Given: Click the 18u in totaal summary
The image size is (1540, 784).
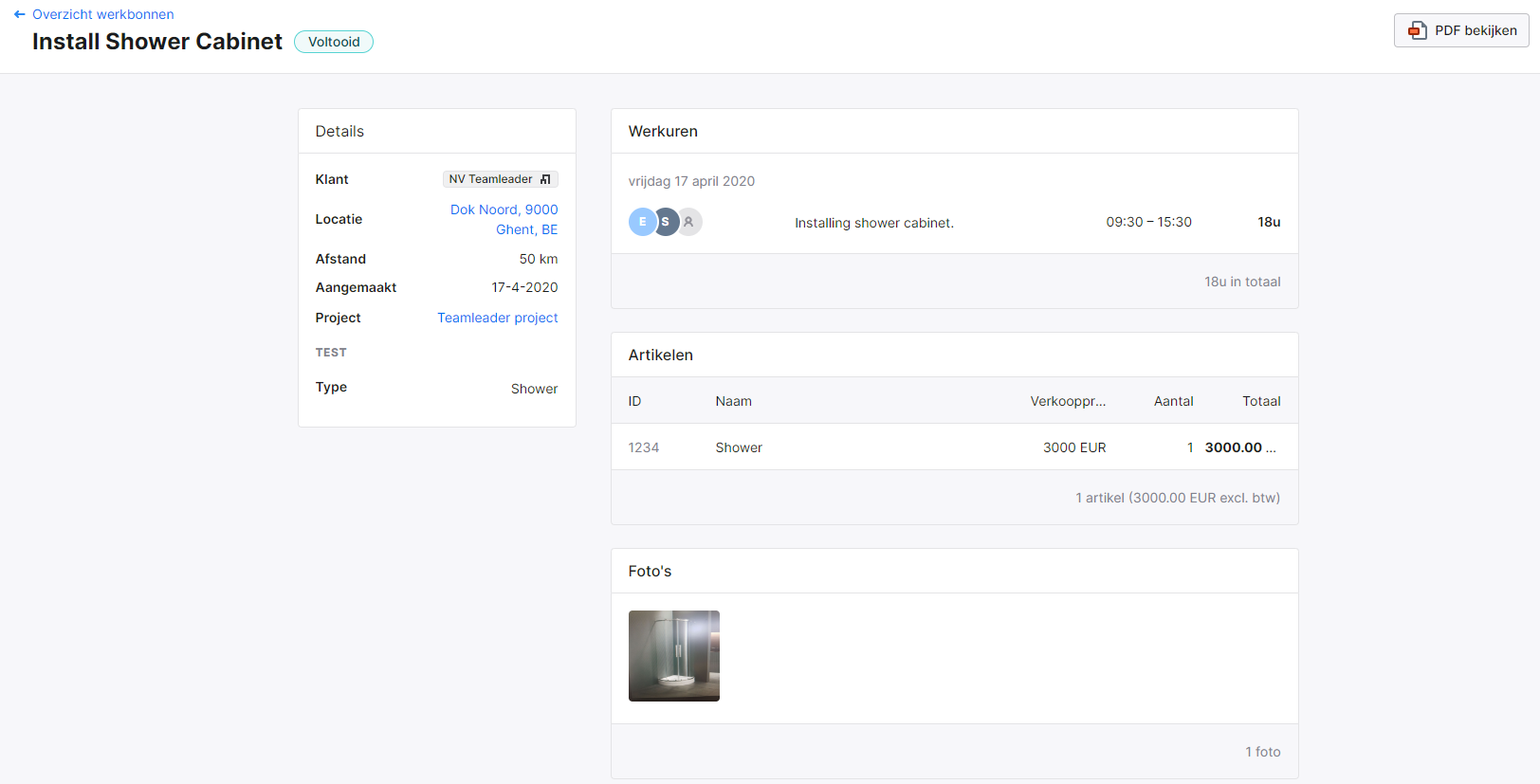Looking at the screenshot, I should coord(1242,282).
